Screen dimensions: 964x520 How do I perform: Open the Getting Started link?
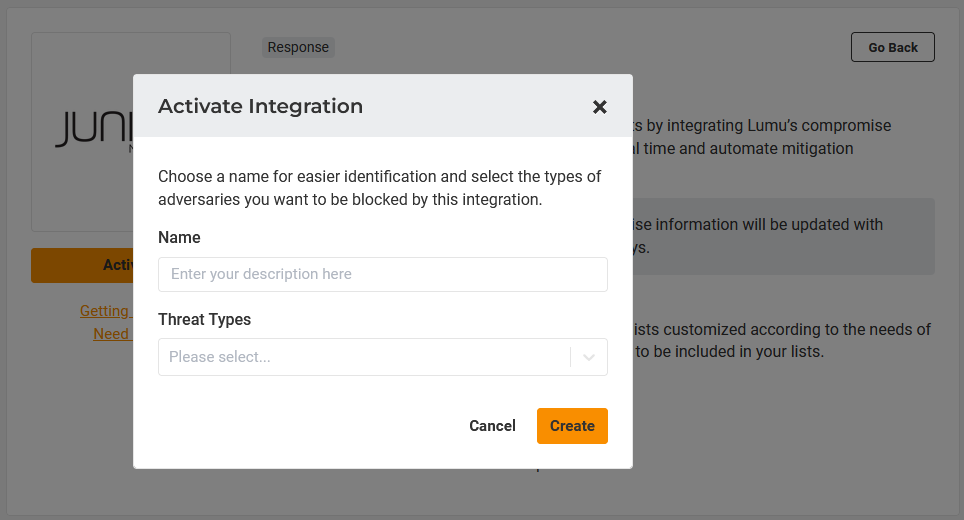pyautogui.click(x=105, y=311)
